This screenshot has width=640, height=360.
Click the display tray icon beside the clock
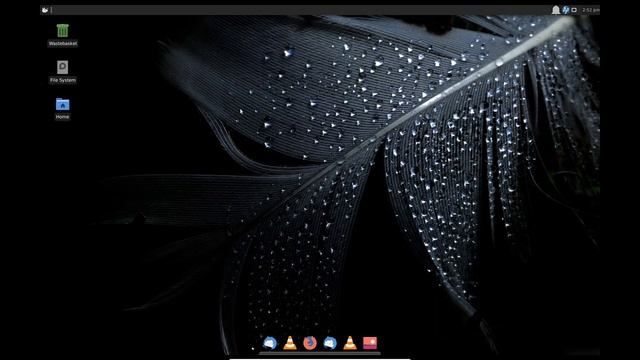click(x=574, y=10)
